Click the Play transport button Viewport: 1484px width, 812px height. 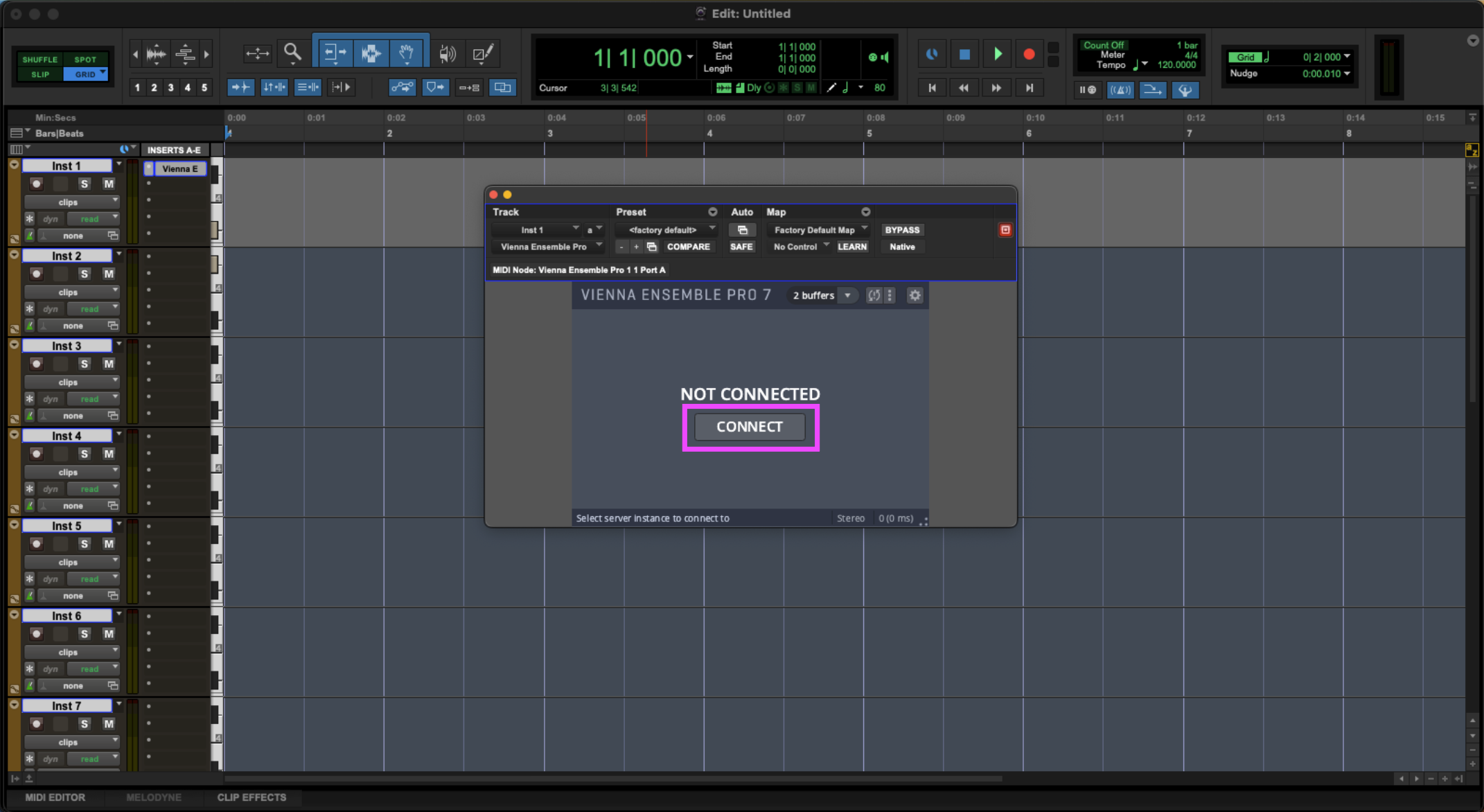click(997, 54)
